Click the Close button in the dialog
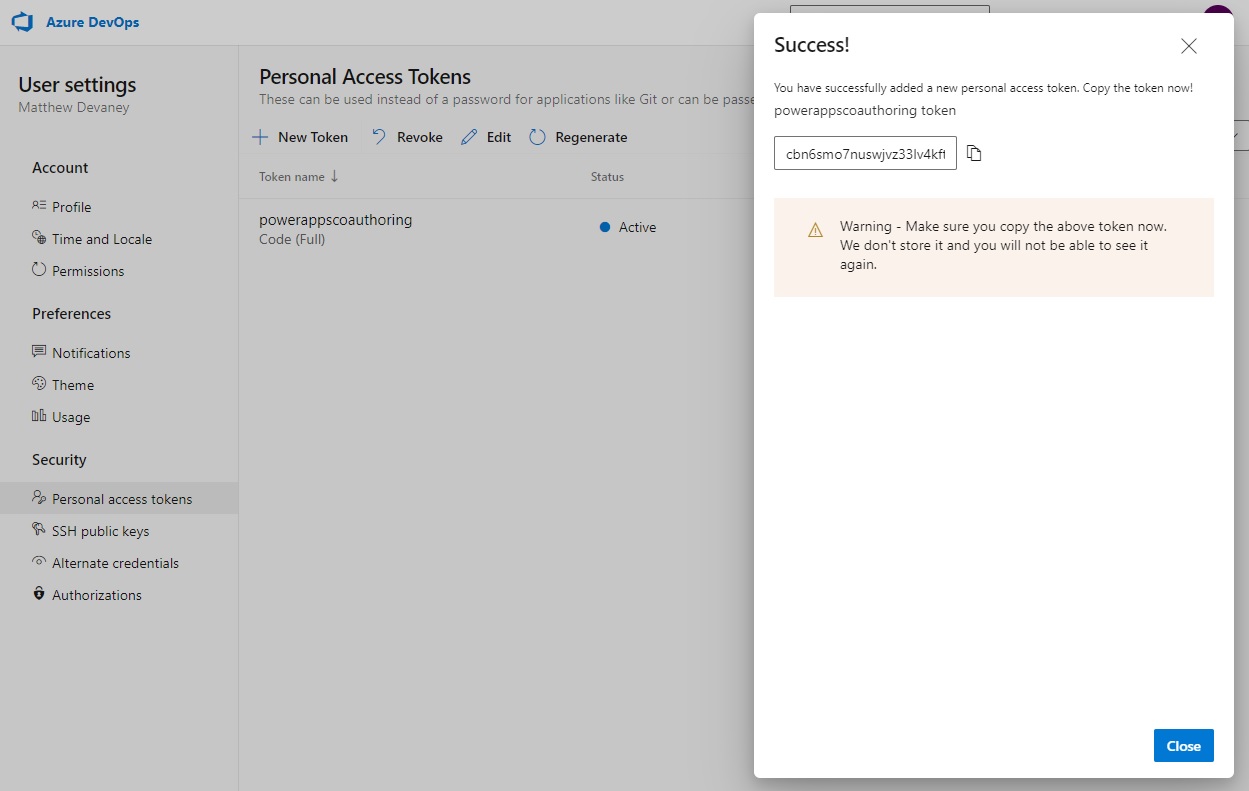 click(x=1183, y=745)
